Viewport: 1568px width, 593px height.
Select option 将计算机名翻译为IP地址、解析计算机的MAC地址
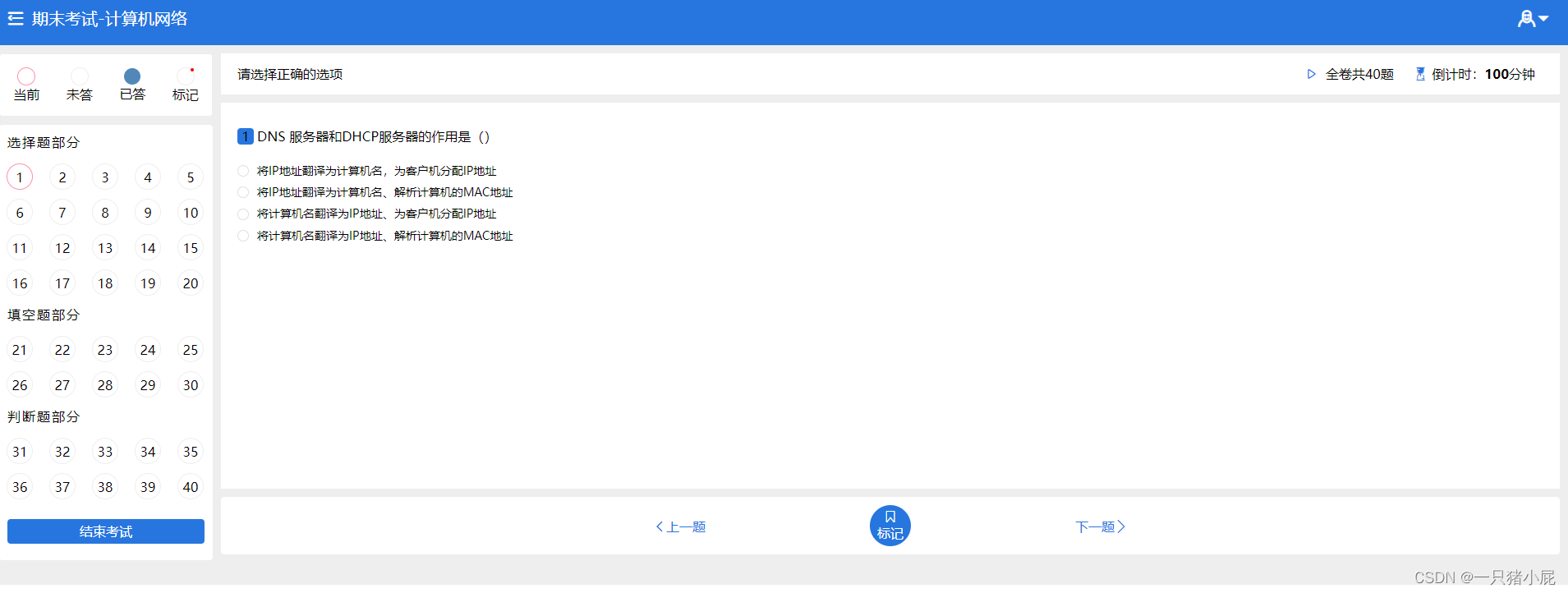375,236
